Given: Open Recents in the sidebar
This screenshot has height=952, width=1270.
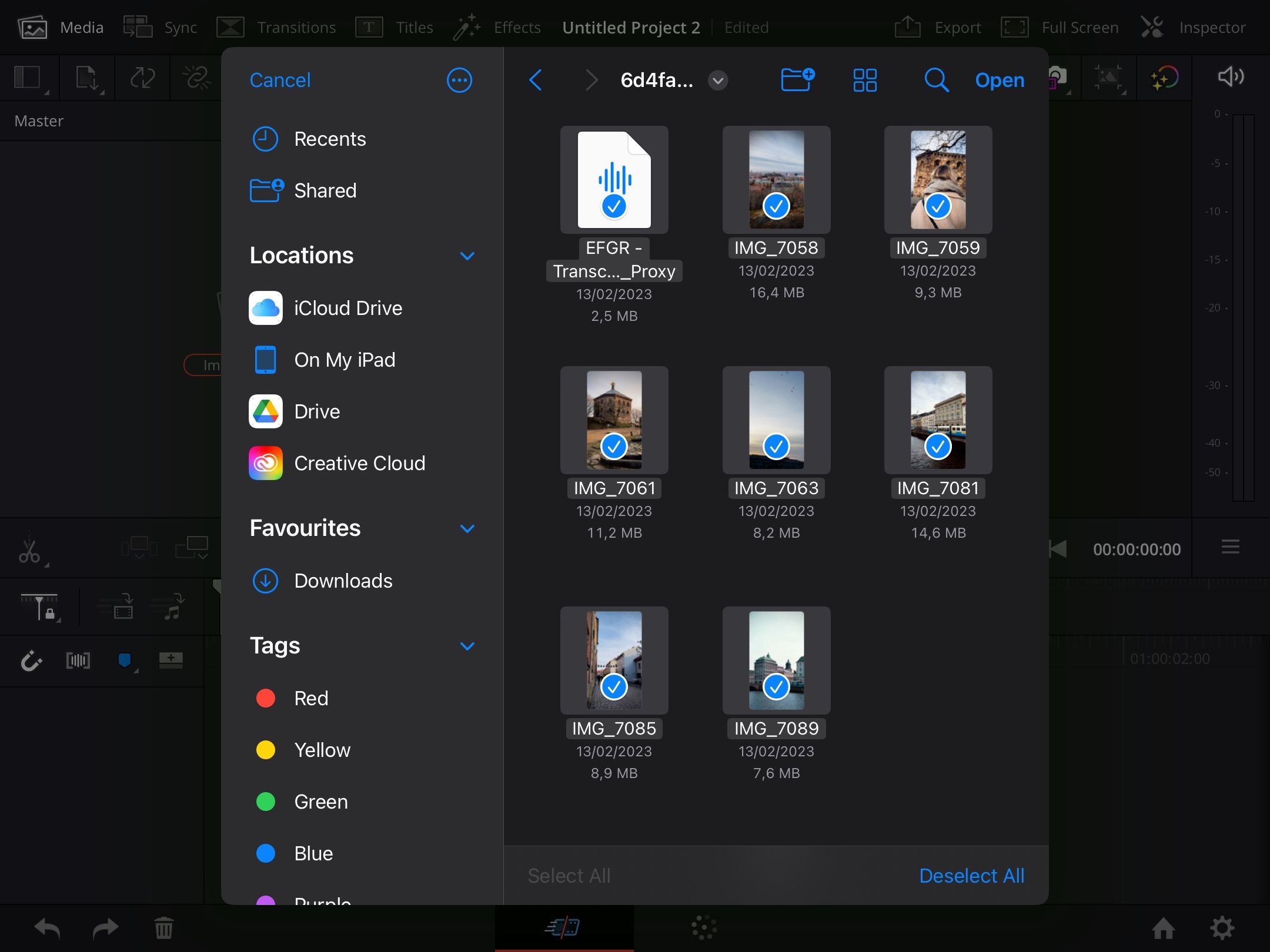Looking at the screenshot, I should tap(329, 139).
